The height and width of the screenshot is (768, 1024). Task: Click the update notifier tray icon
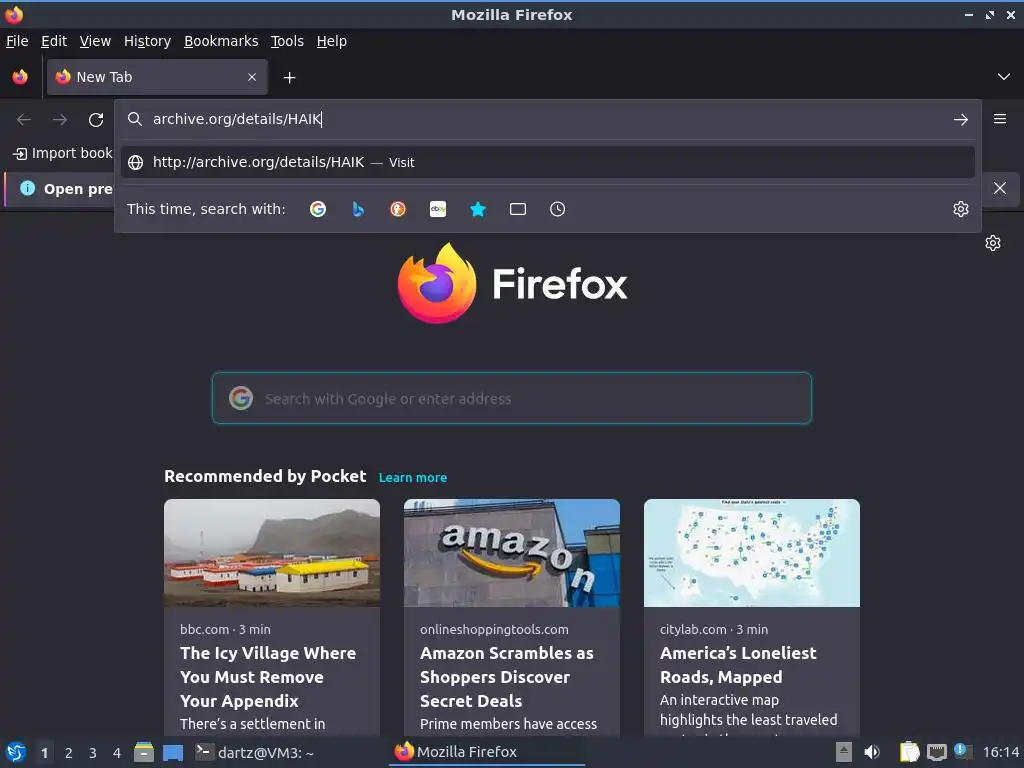[963, 751]
